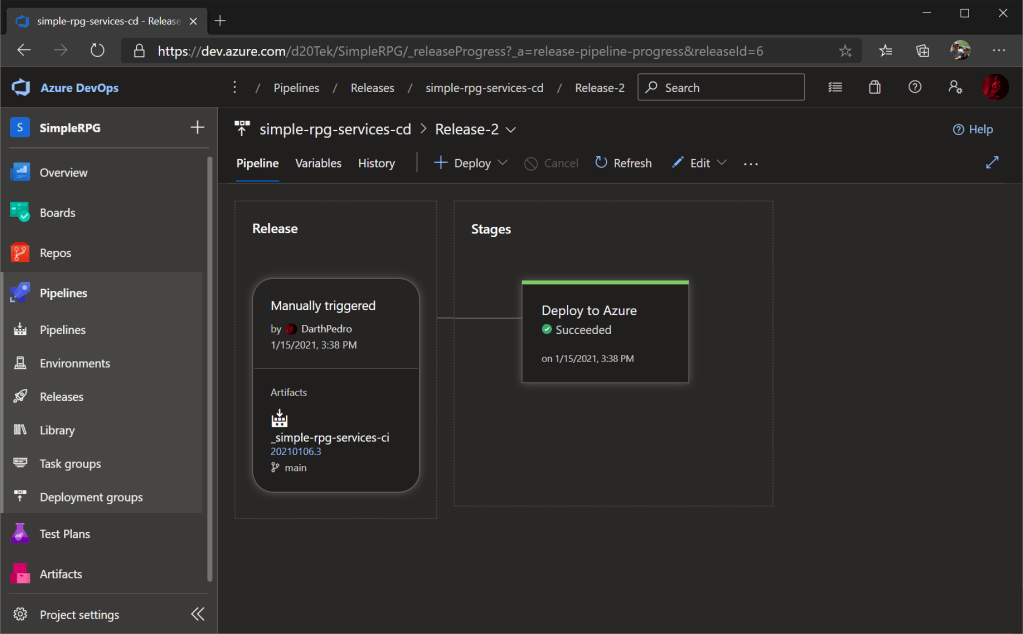Viewport: 1023px width, 634px height.
Task: Open the Artifacts hub in sidebar
Action: coord(60,574)
